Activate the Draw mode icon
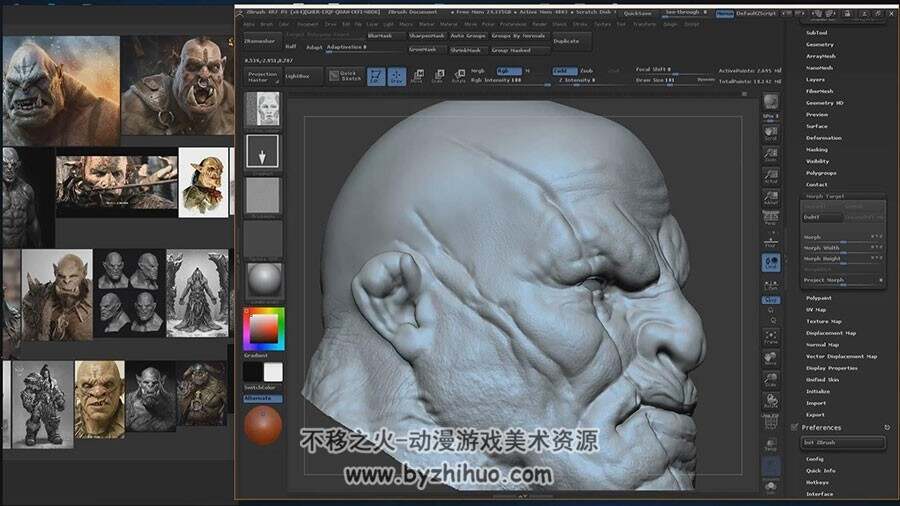Image resolution: width=900 pixels, height=506 pixels. pos(397,76)
